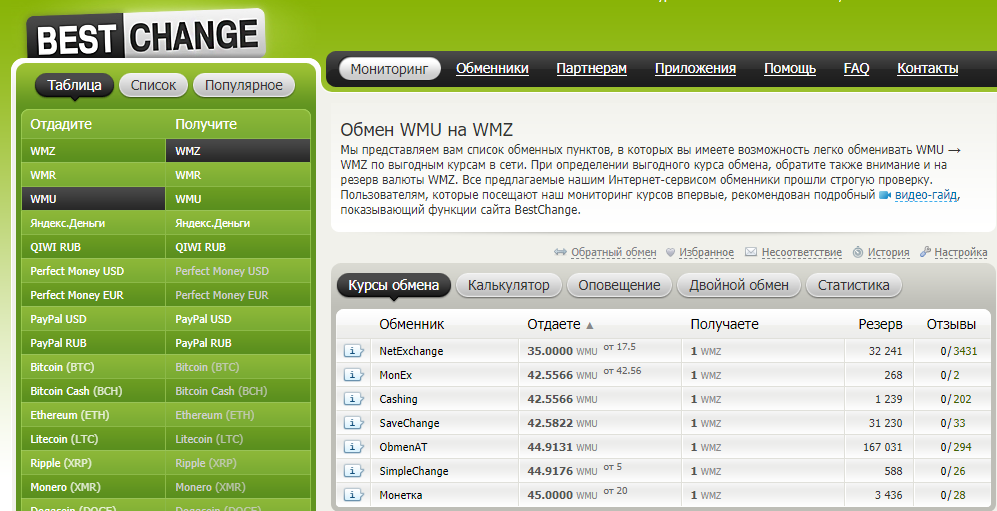Open the Обменники menu link
Image resolution: width=997 pixels, height=511 pixels.
click(x=492, y=69)
